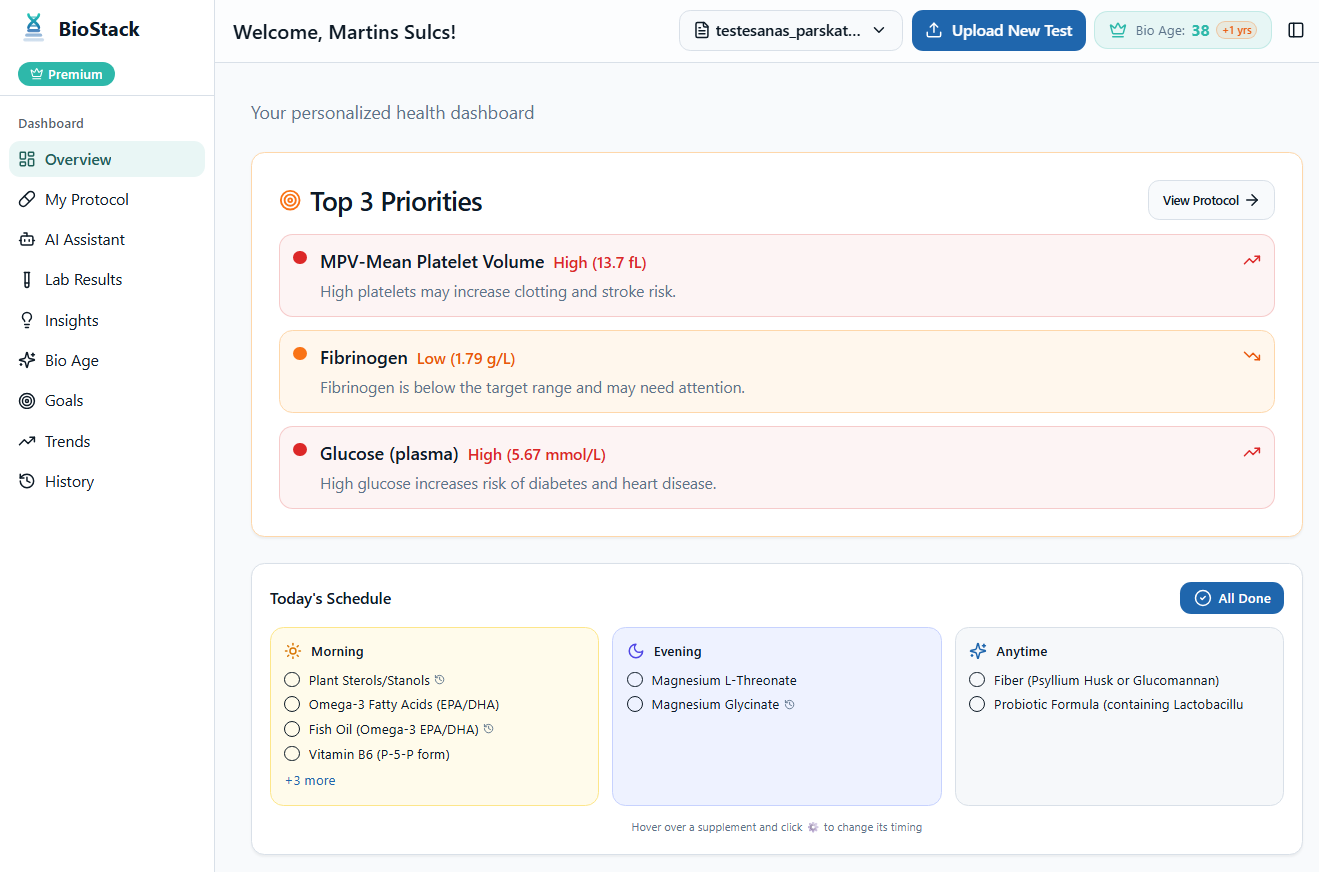1319x872 pixels.
Task: Toggle the sidebar panel icon top right
Action: [x=1296, y=30]
